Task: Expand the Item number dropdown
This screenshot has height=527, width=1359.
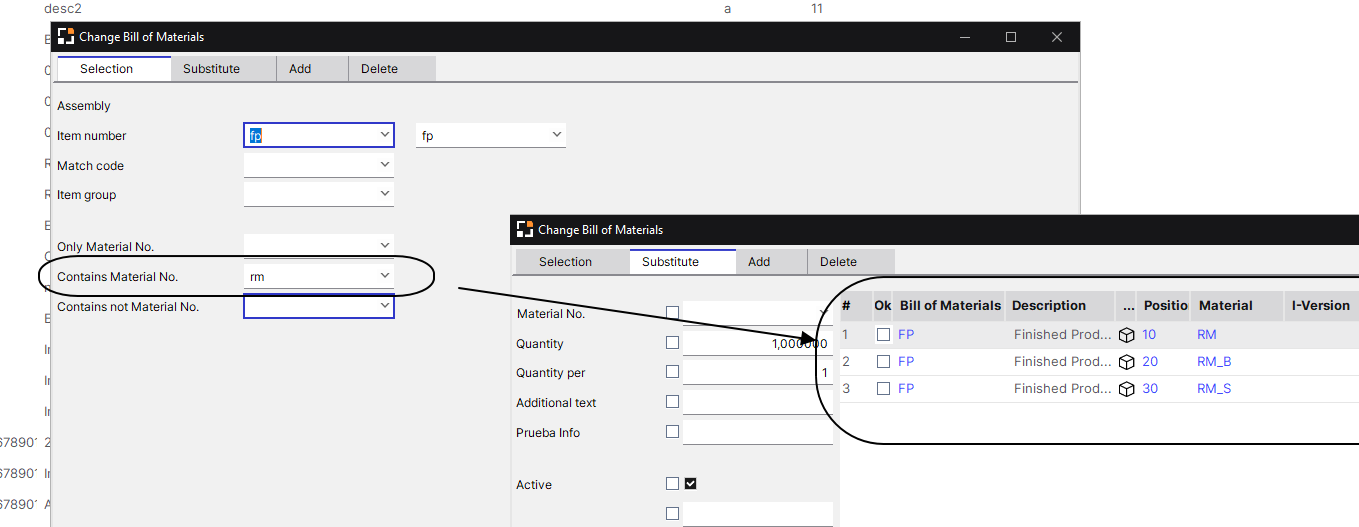Action: click(385, 135)
